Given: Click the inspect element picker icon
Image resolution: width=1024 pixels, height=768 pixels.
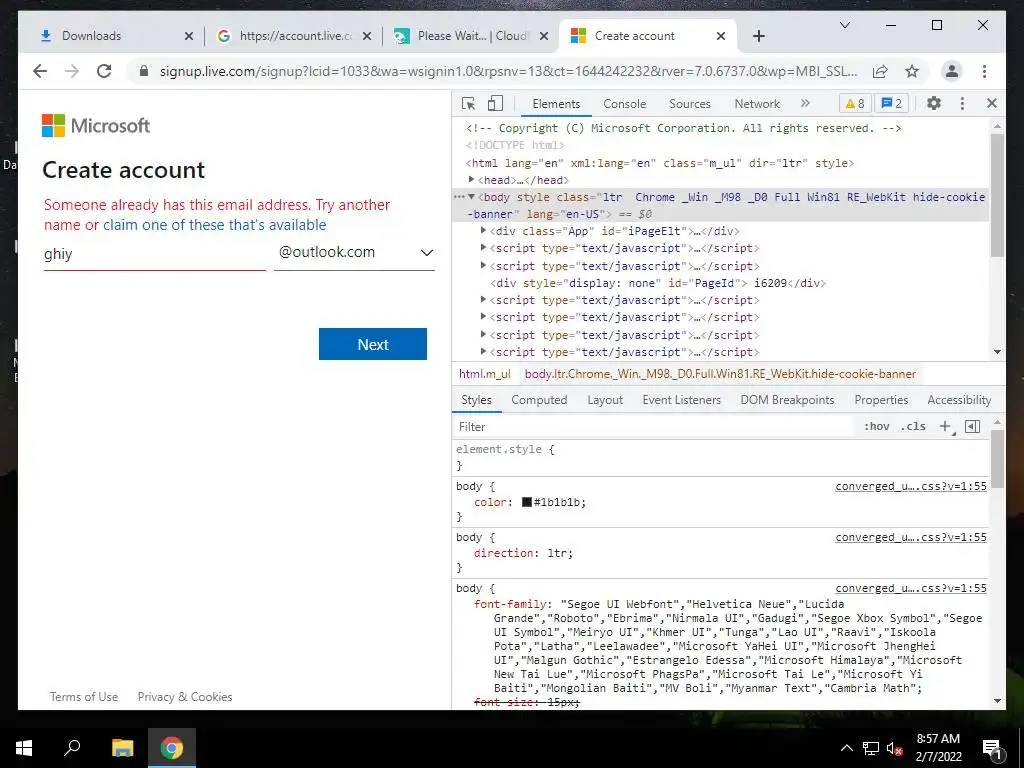Looking at the screenshot, I should click(468, 103).
